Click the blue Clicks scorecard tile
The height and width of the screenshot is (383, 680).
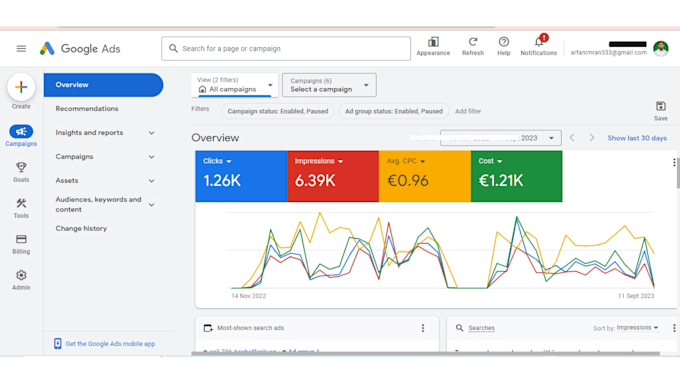241,176
